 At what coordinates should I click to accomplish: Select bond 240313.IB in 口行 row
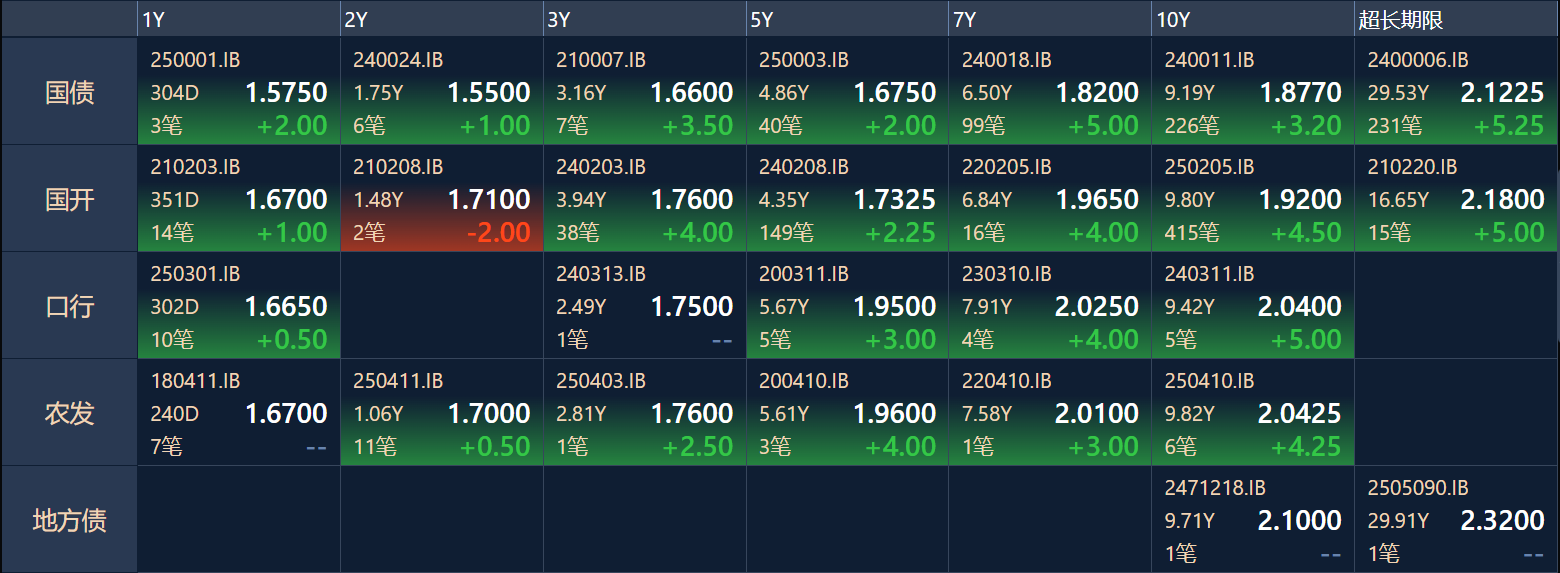pos(645,305)
